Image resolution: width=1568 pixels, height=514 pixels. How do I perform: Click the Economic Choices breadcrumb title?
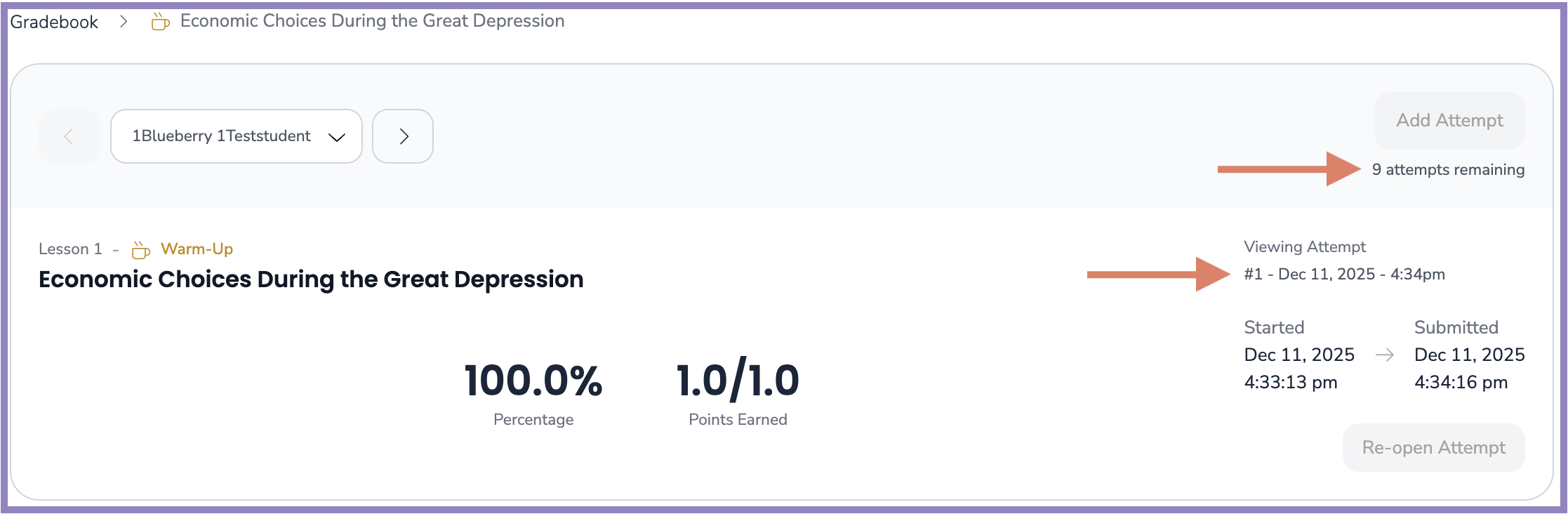pos(372,21)
